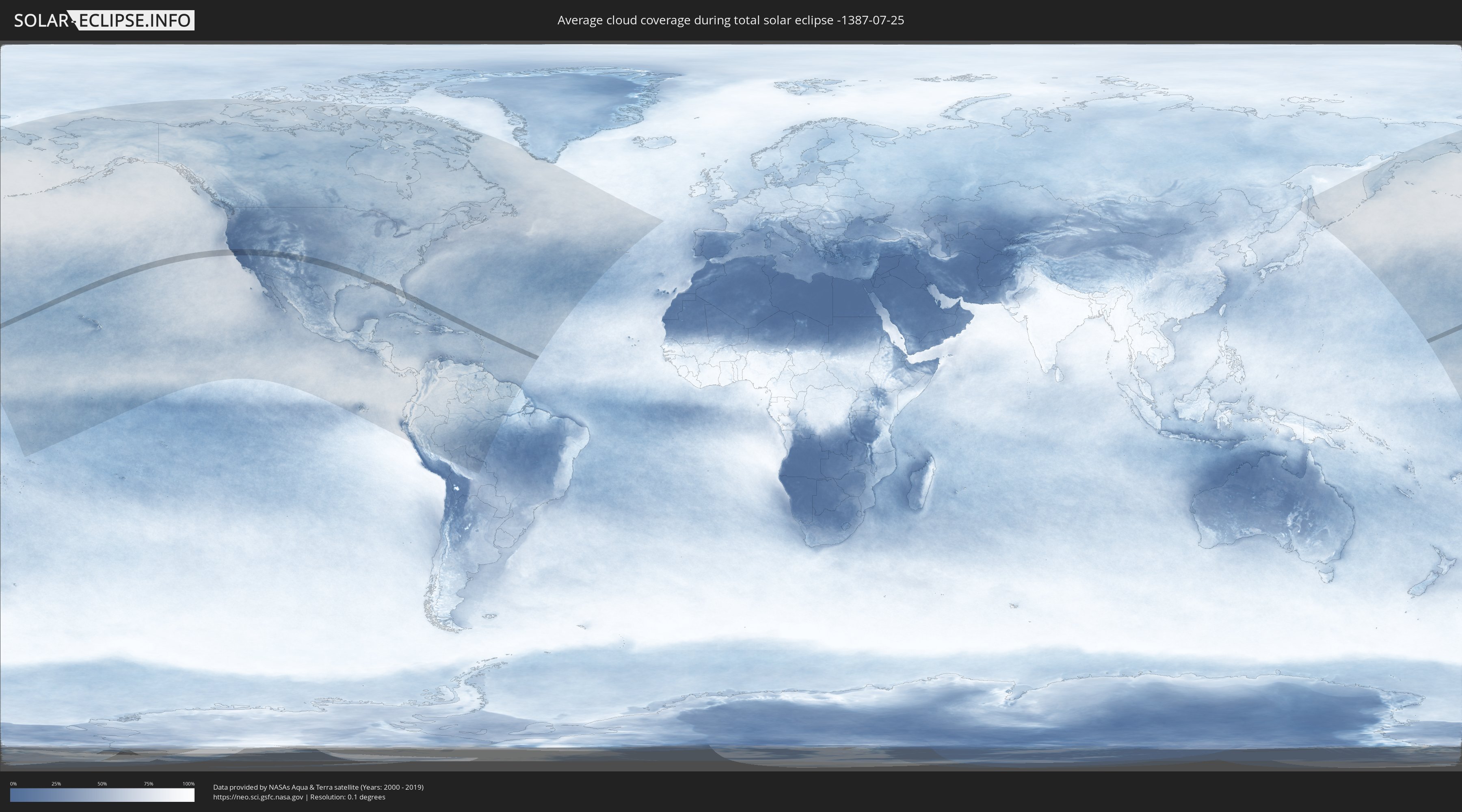Click the '100%' legend label
The width and height of the screenshot is (1462, 812).
pos(188,784)
